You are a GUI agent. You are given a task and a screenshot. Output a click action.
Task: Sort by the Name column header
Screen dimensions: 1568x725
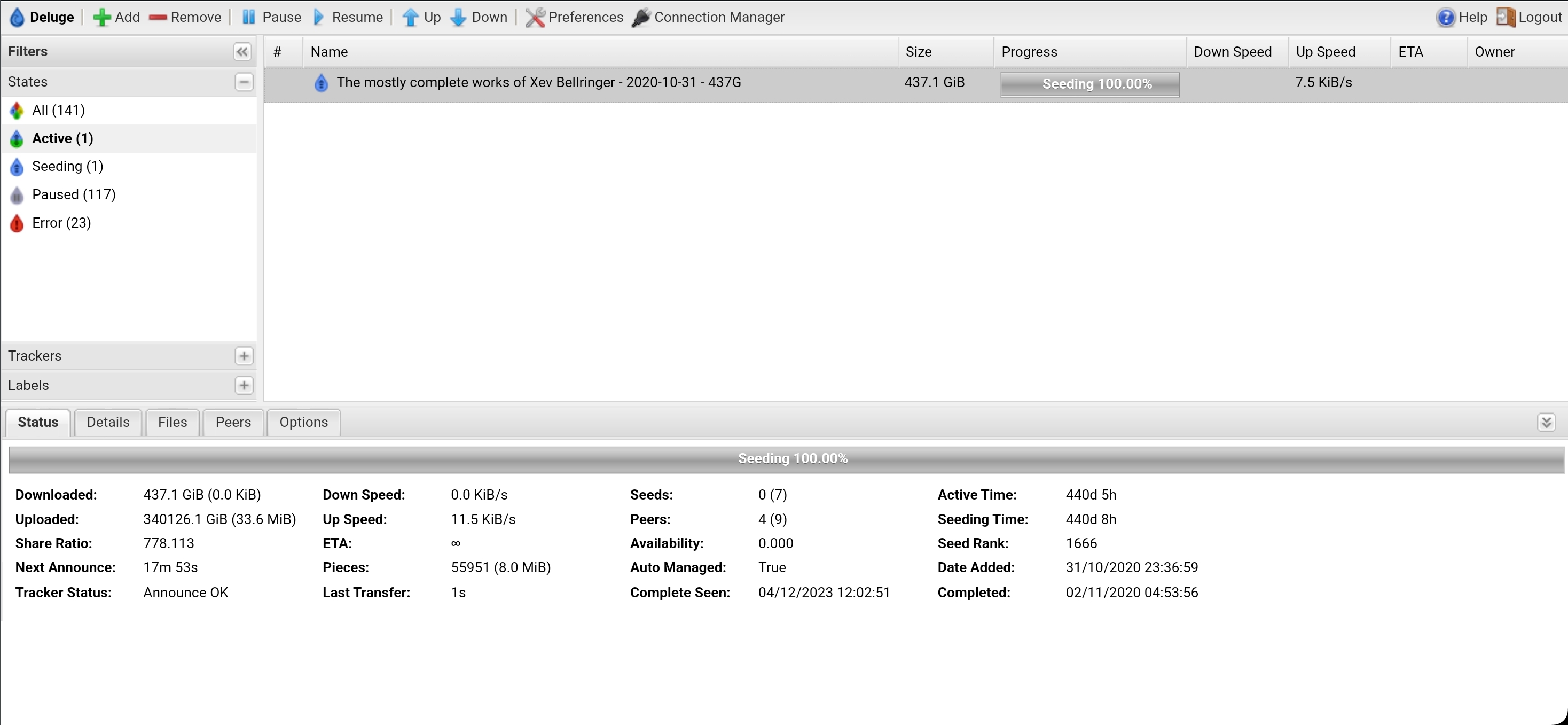(x=600, y=52)
